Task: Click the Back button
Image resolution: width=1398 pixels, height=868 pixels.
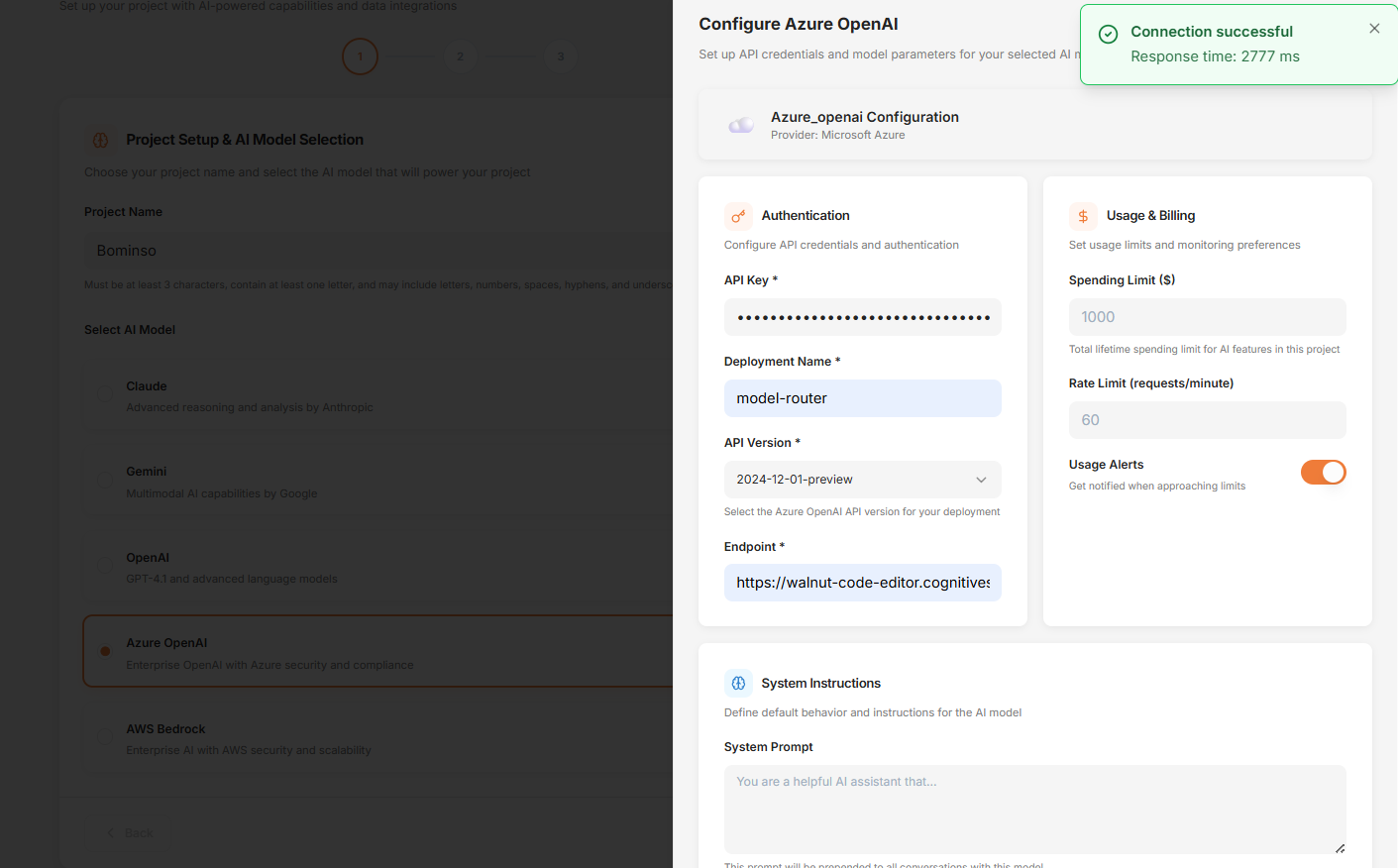Action: click(x=131, y=833)
